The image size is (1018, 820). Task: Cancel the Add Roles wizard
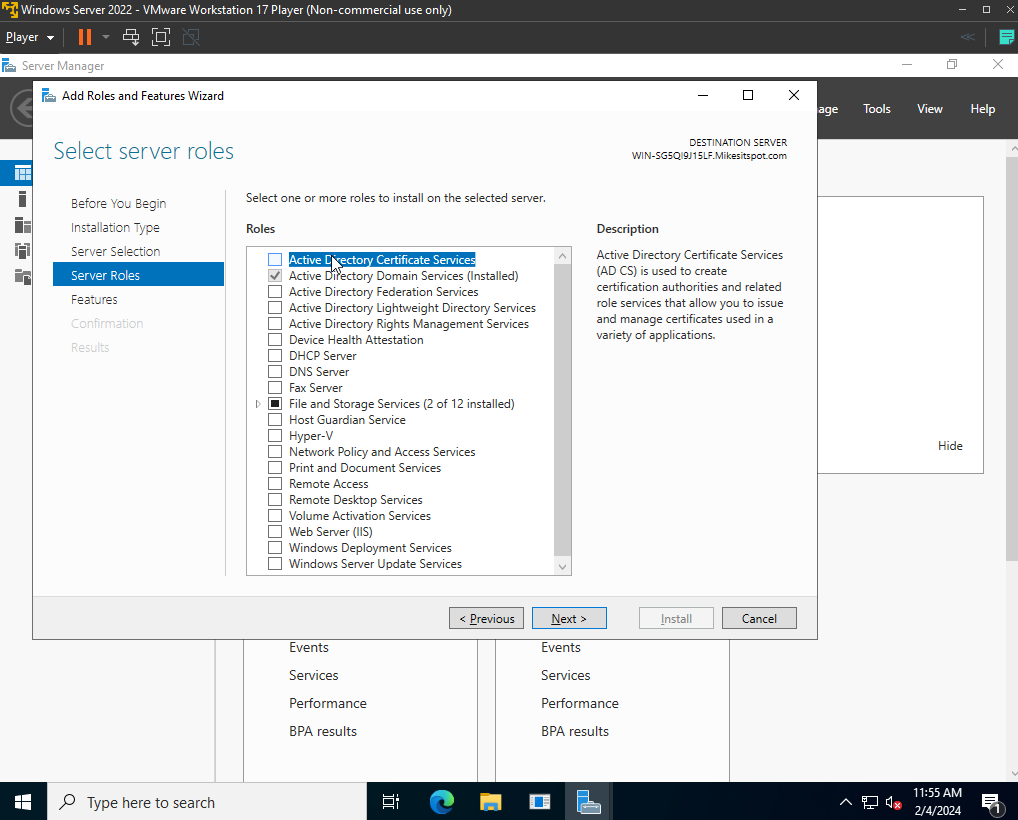(x=759, y=618)
